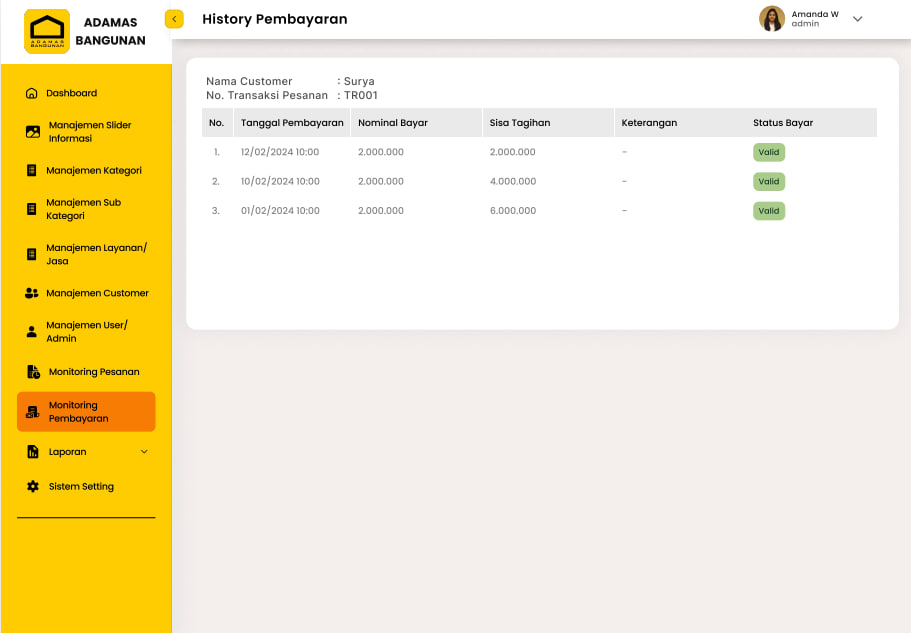Click Amanda W profile avatar
Screen dimensions: 911x633
coord(772,19)
